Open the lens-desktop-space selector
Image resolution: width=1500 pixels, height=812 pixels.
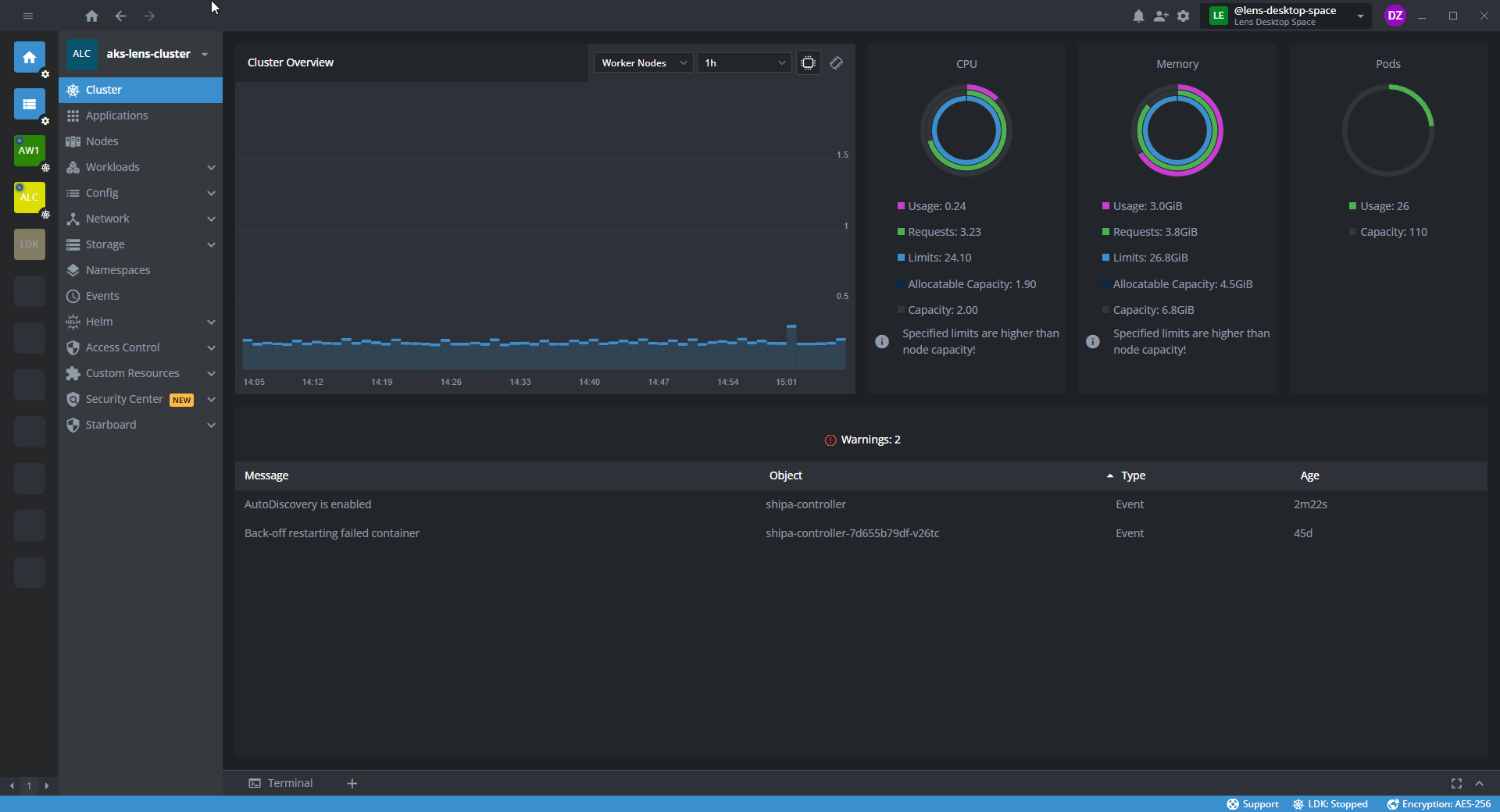[1286, 16]
